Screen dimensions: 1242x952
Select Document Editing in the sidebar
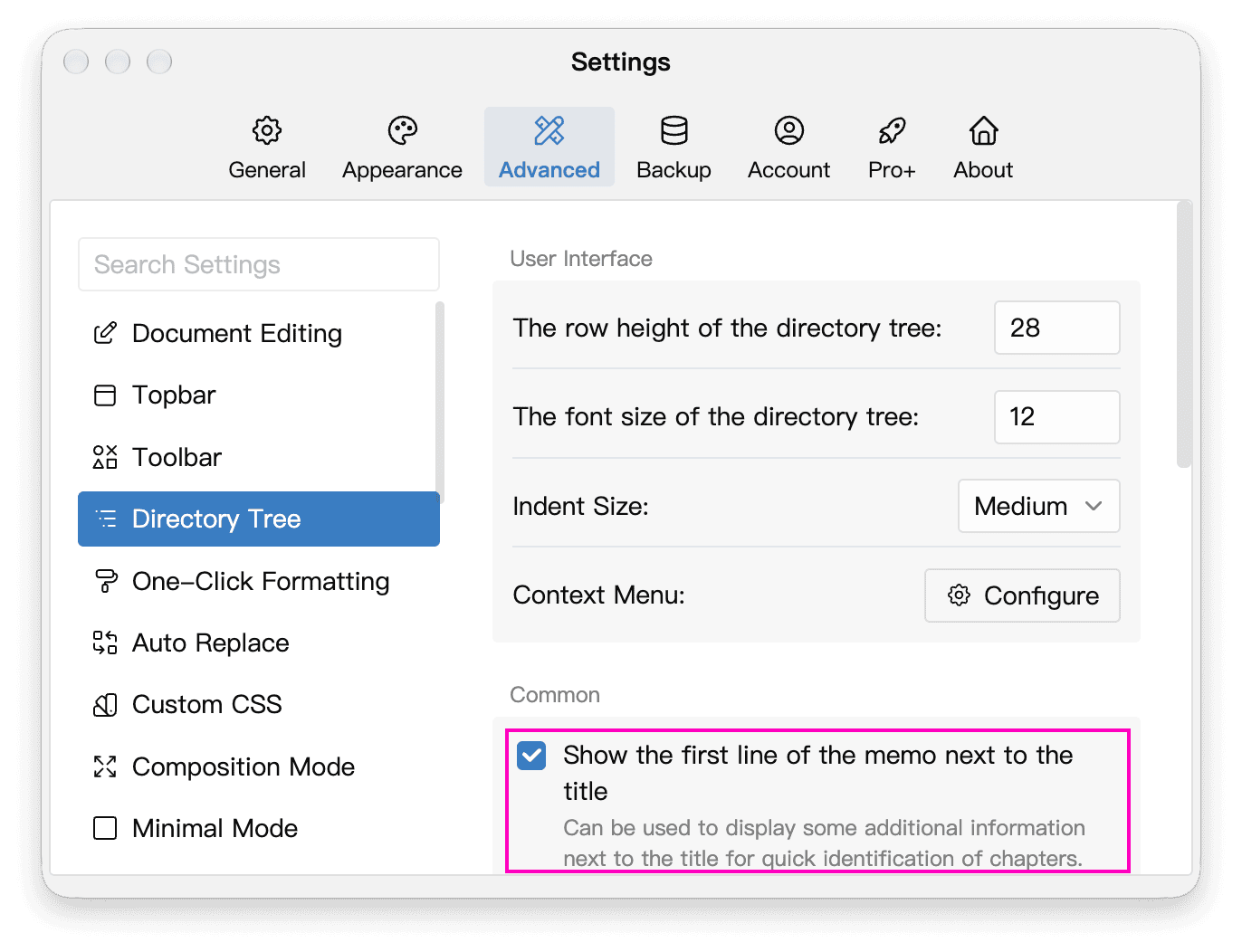(x=259, y=333)
